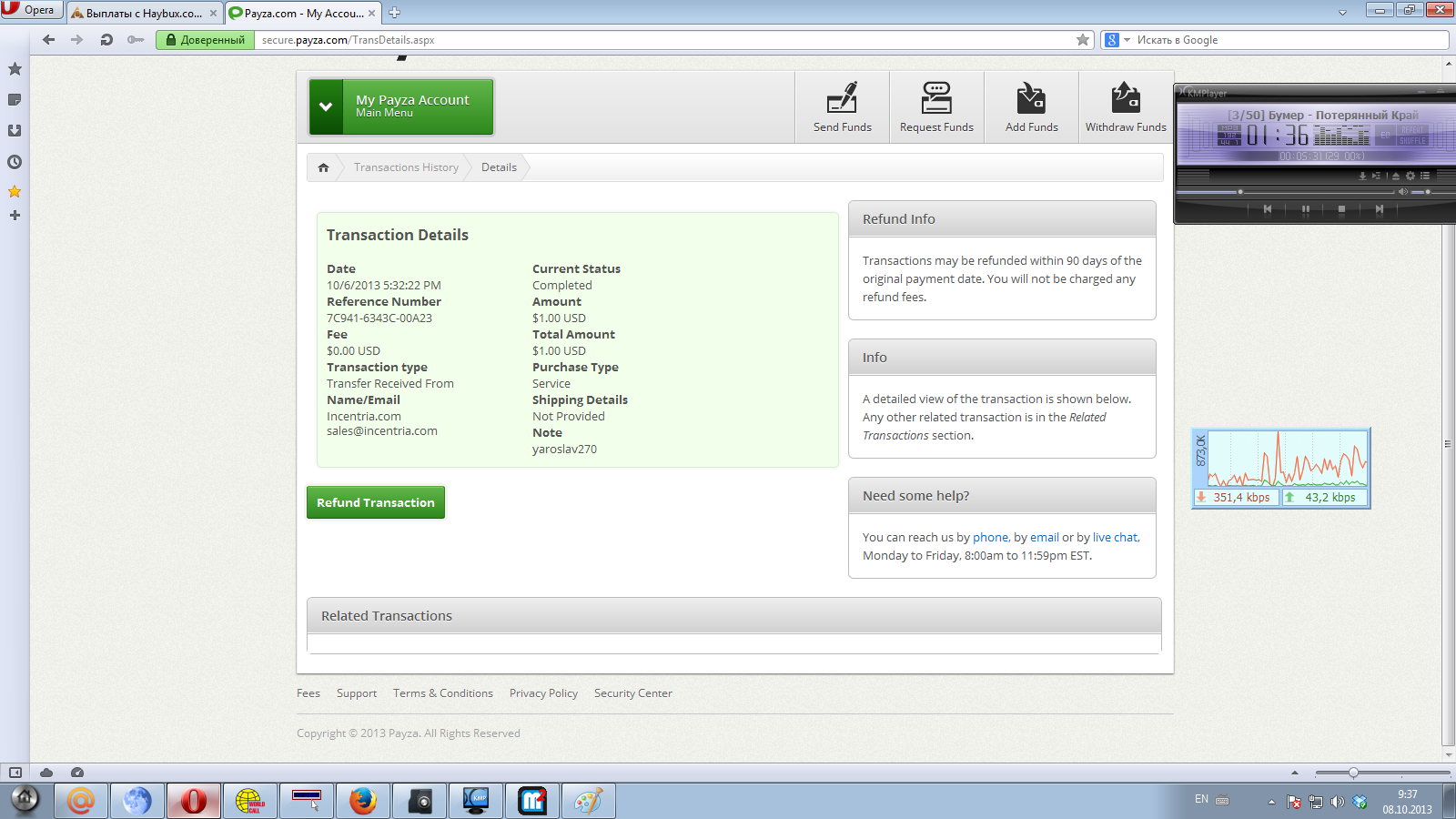Image resolution: width=1456 pixels, height=819 pixels.
Task: Open the phone contact link
Action: (990, 538)
